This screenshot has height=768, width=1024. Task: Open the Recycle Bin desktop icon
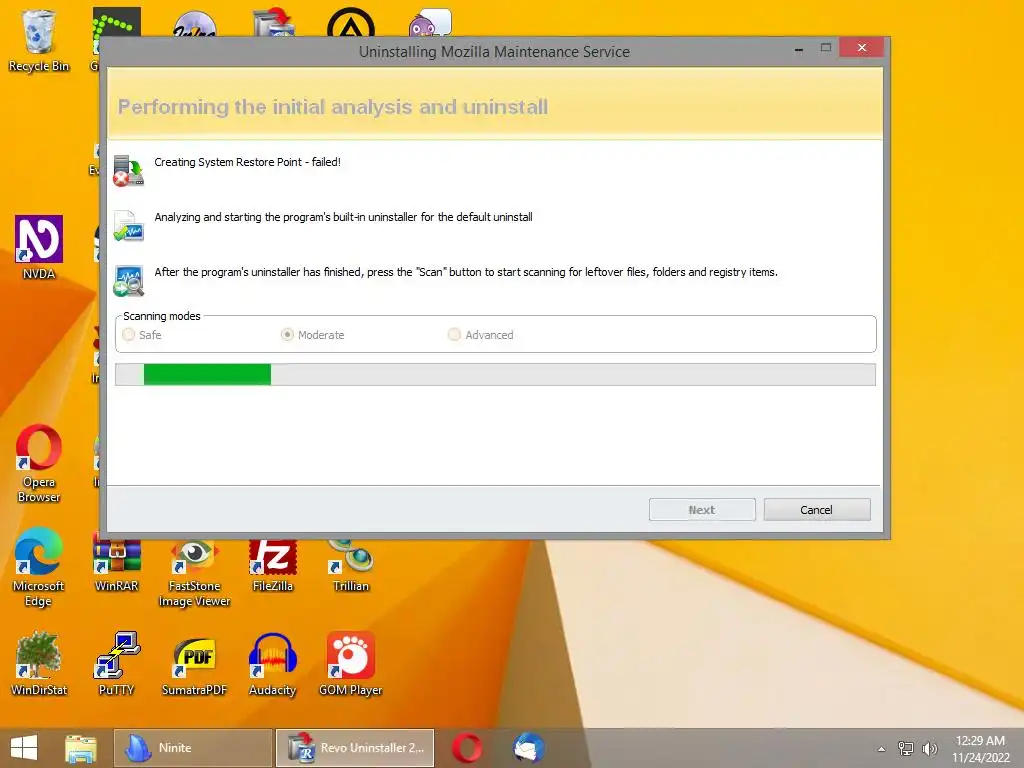39,40
